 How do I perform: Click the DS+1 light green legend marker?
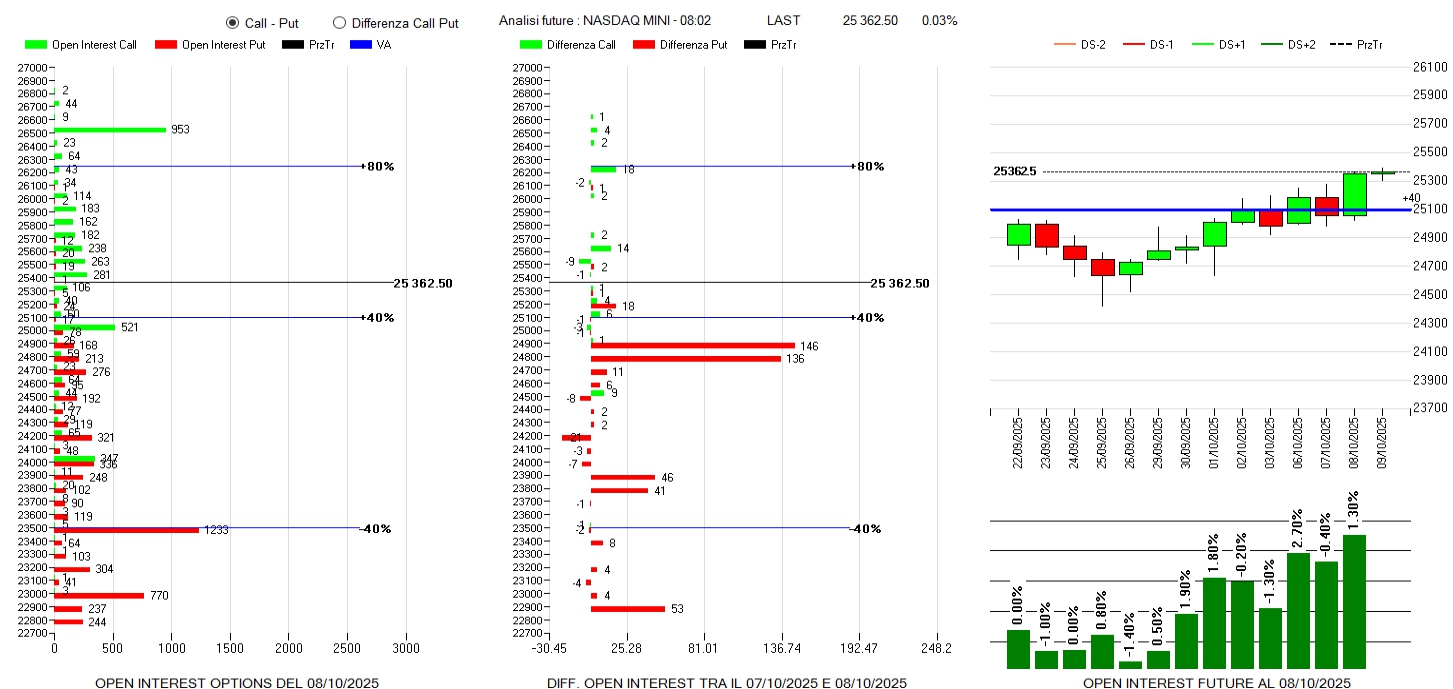[x=1202, y=45]
